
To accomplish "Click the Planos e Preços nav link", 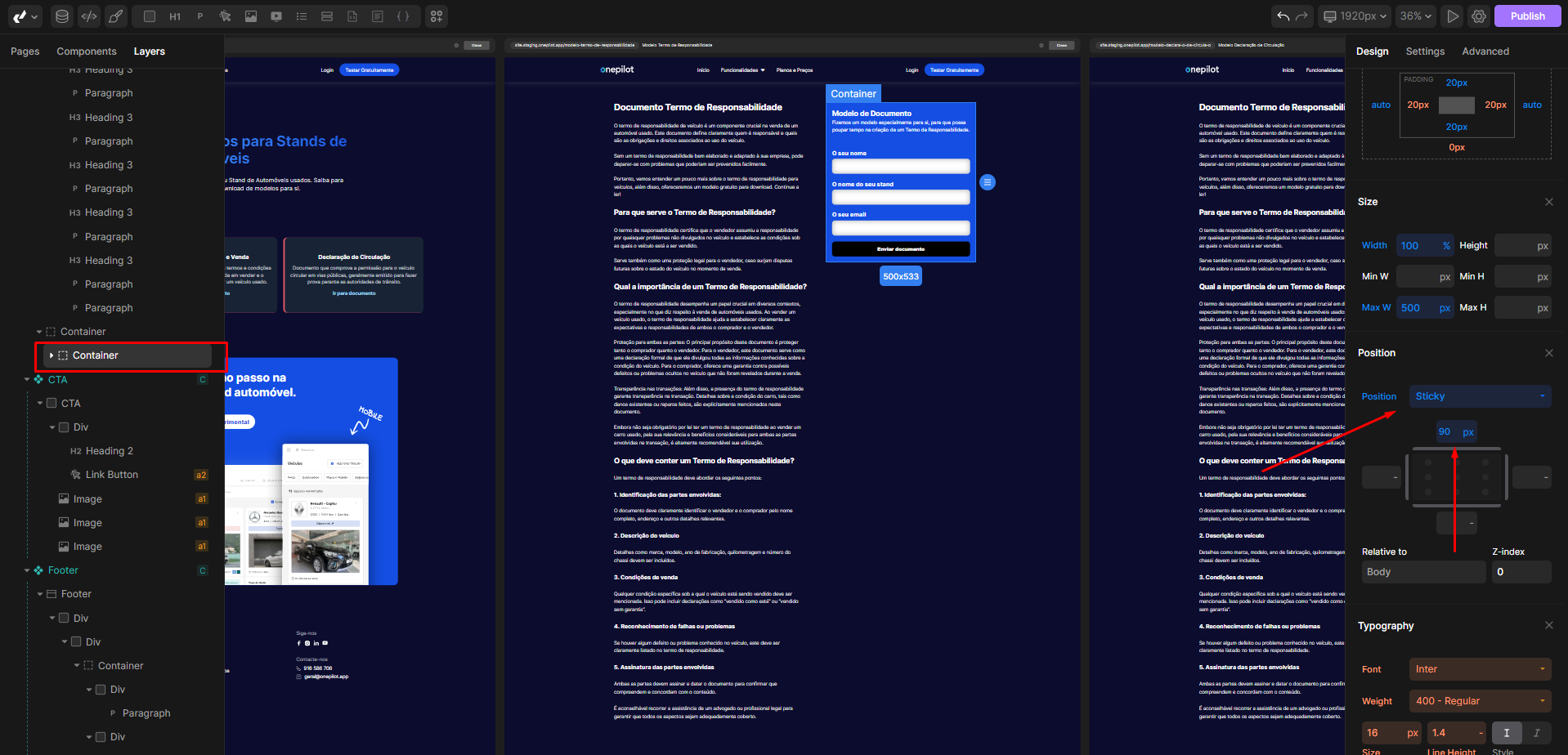I will tap(795, 70).
